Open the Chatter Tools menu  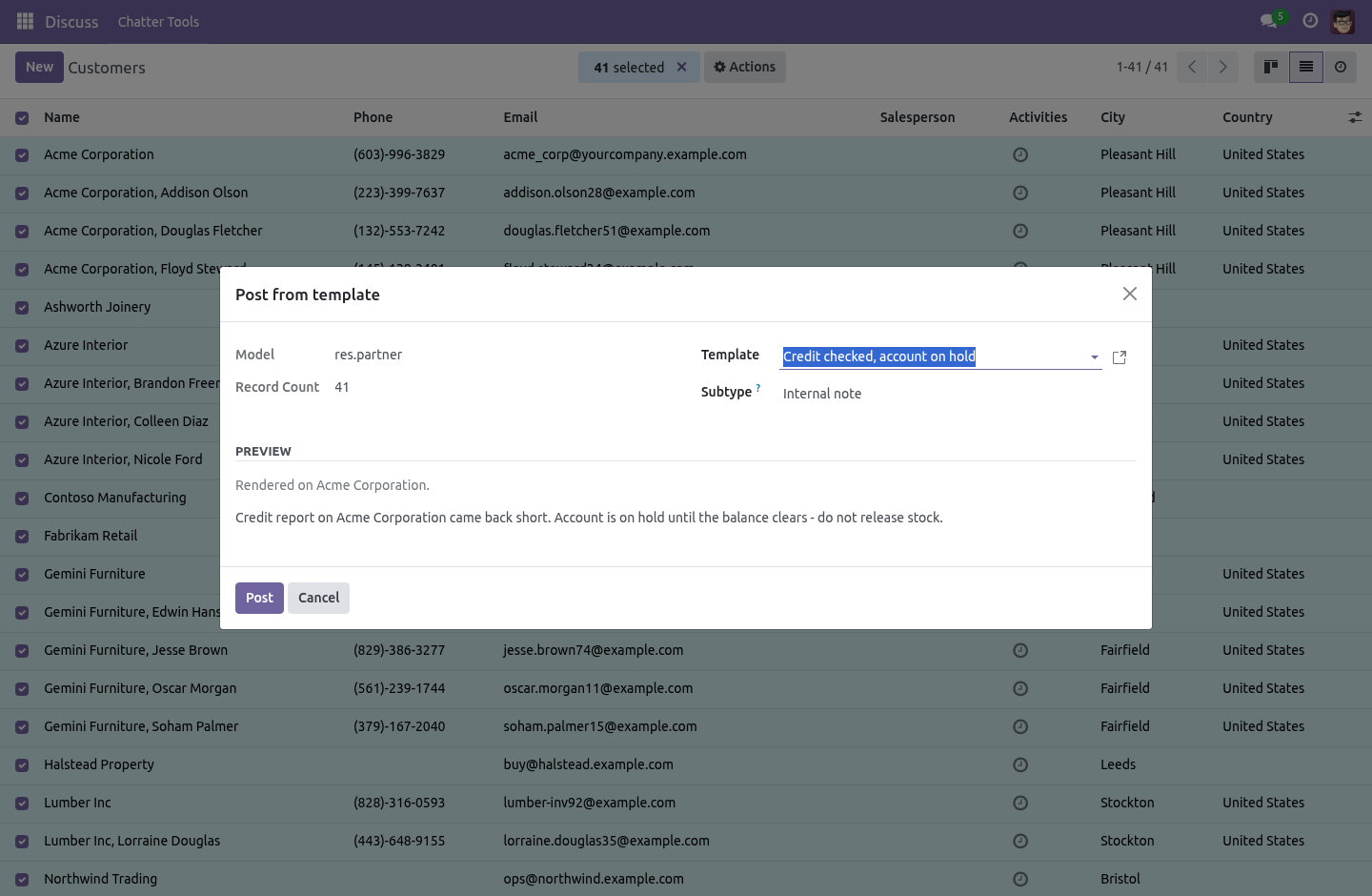pyautogui.click(x=158, y=21)
